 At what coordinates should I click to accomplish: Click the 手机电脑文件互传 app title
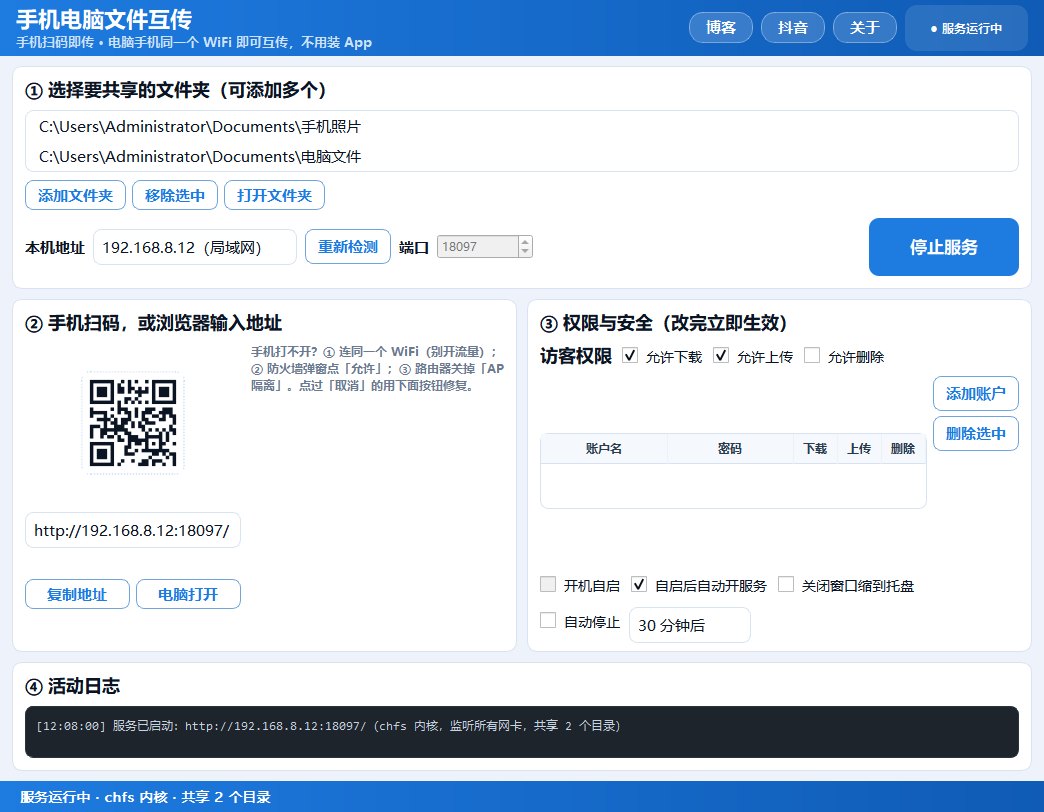104,19
